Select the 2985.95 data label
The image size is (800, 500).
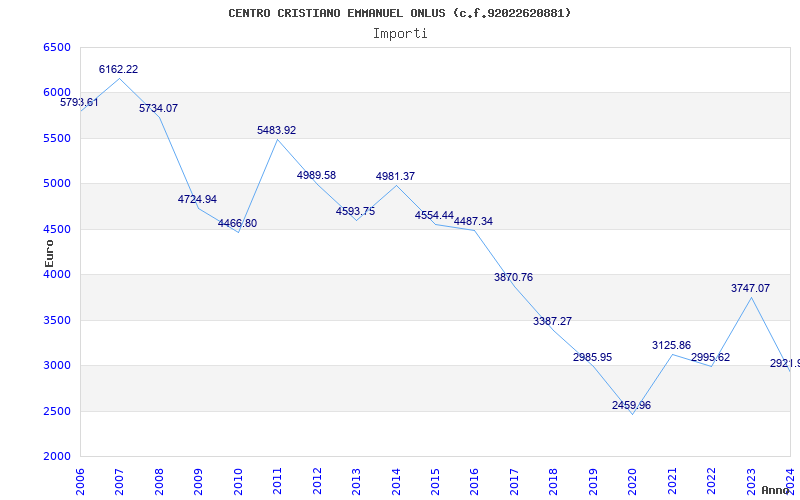click(x=592, y=358)
